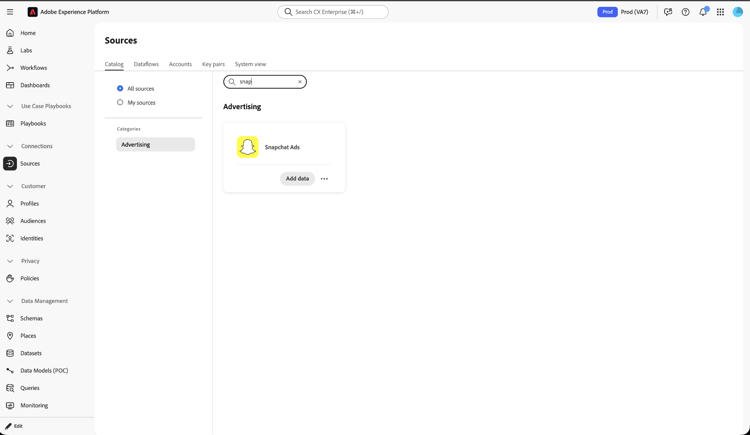
Task: Collapse the Connections section
Action: click(10, 146)
